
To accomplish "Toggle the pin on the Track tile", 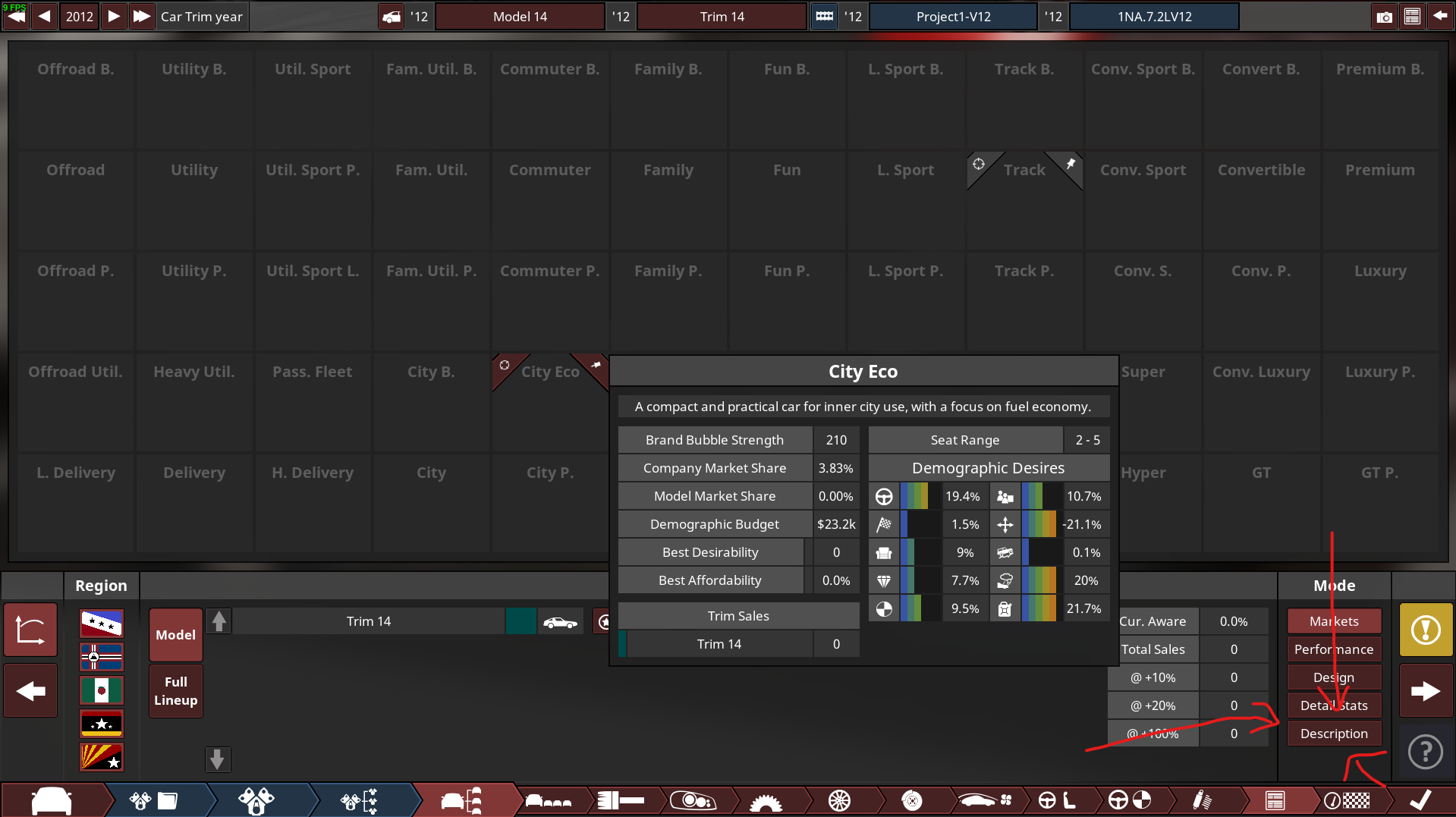I will pyautogui.click(x=1071, y=164).
